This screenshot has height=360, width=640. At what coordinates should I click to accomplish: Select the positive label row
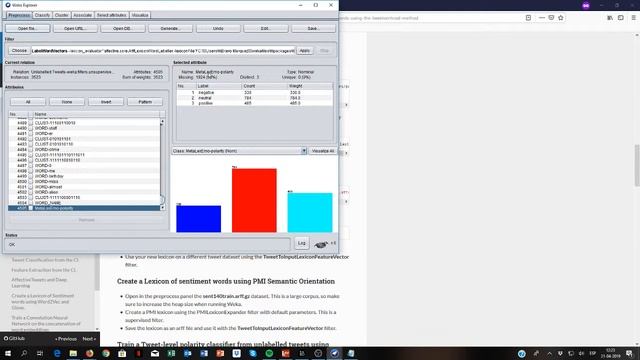coord(255,103)
